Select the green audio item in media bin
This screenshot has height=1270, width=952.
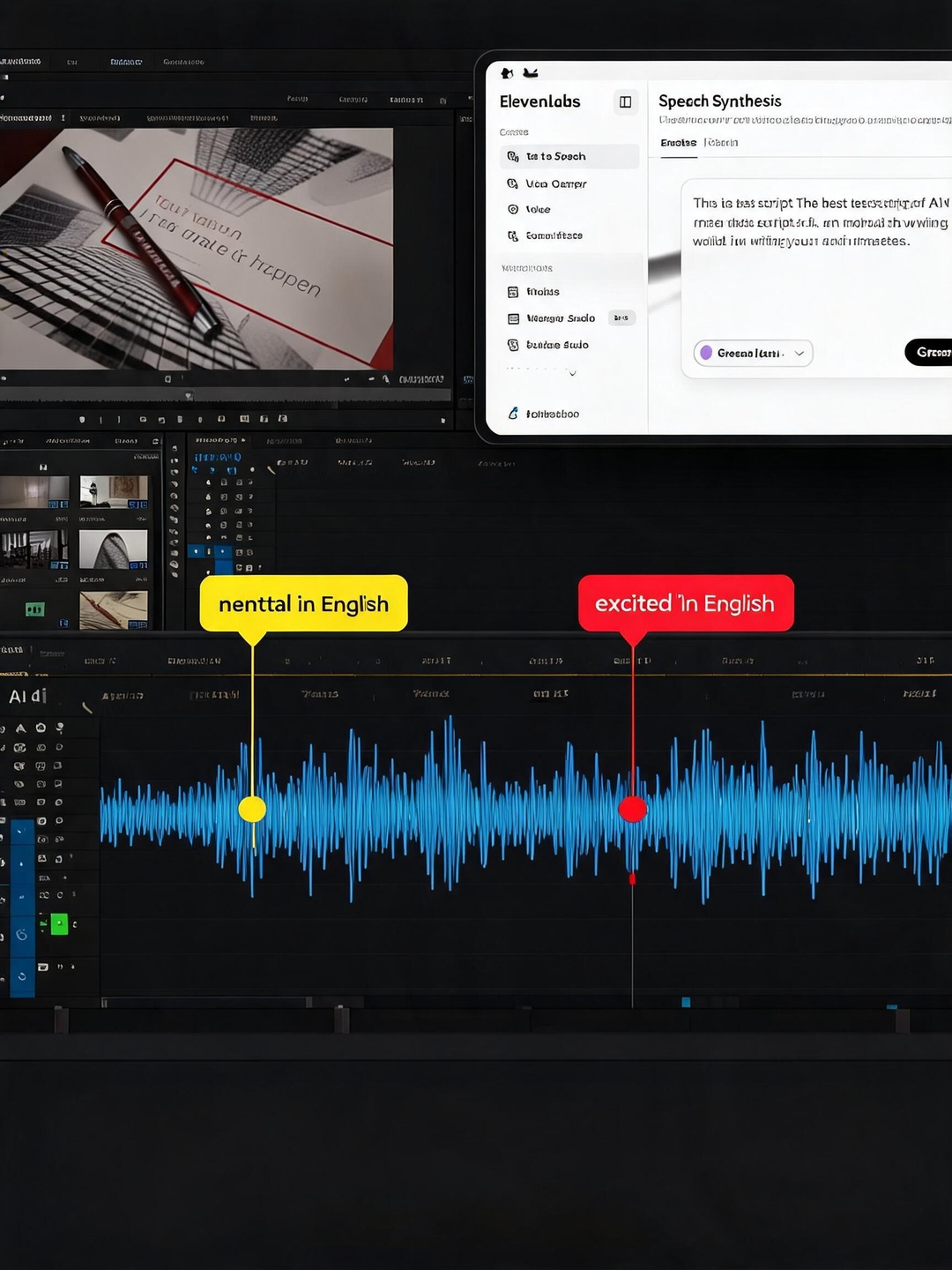pyautogui.click(x=34, y=609)
